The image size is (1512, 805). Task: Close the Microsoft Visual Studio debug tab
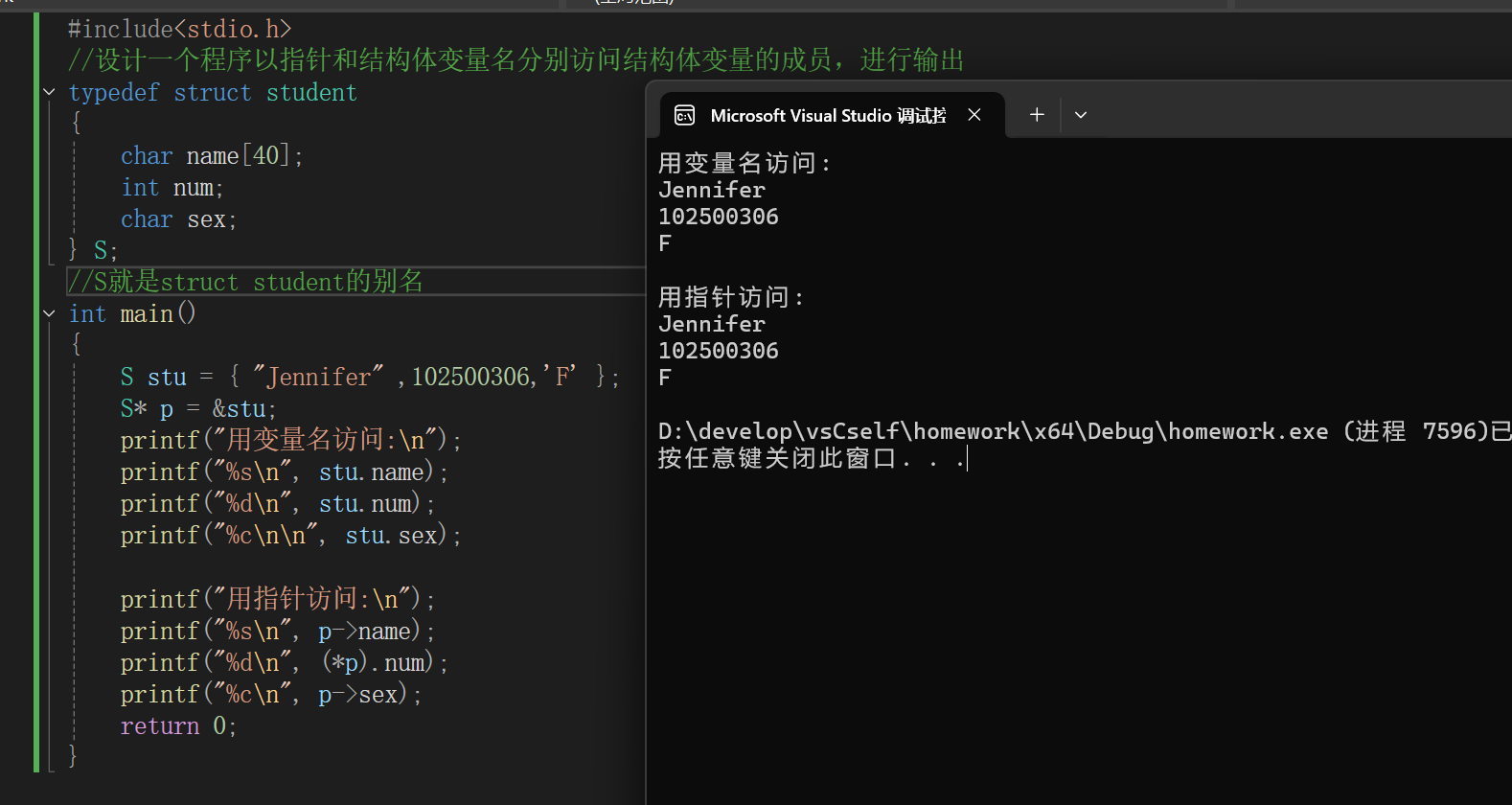click(974, 115)
